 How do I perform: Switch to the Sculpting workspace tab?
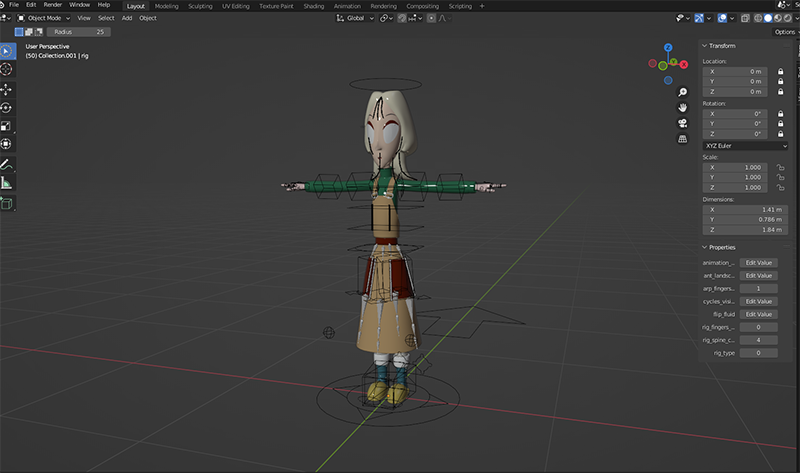point(200,5)
